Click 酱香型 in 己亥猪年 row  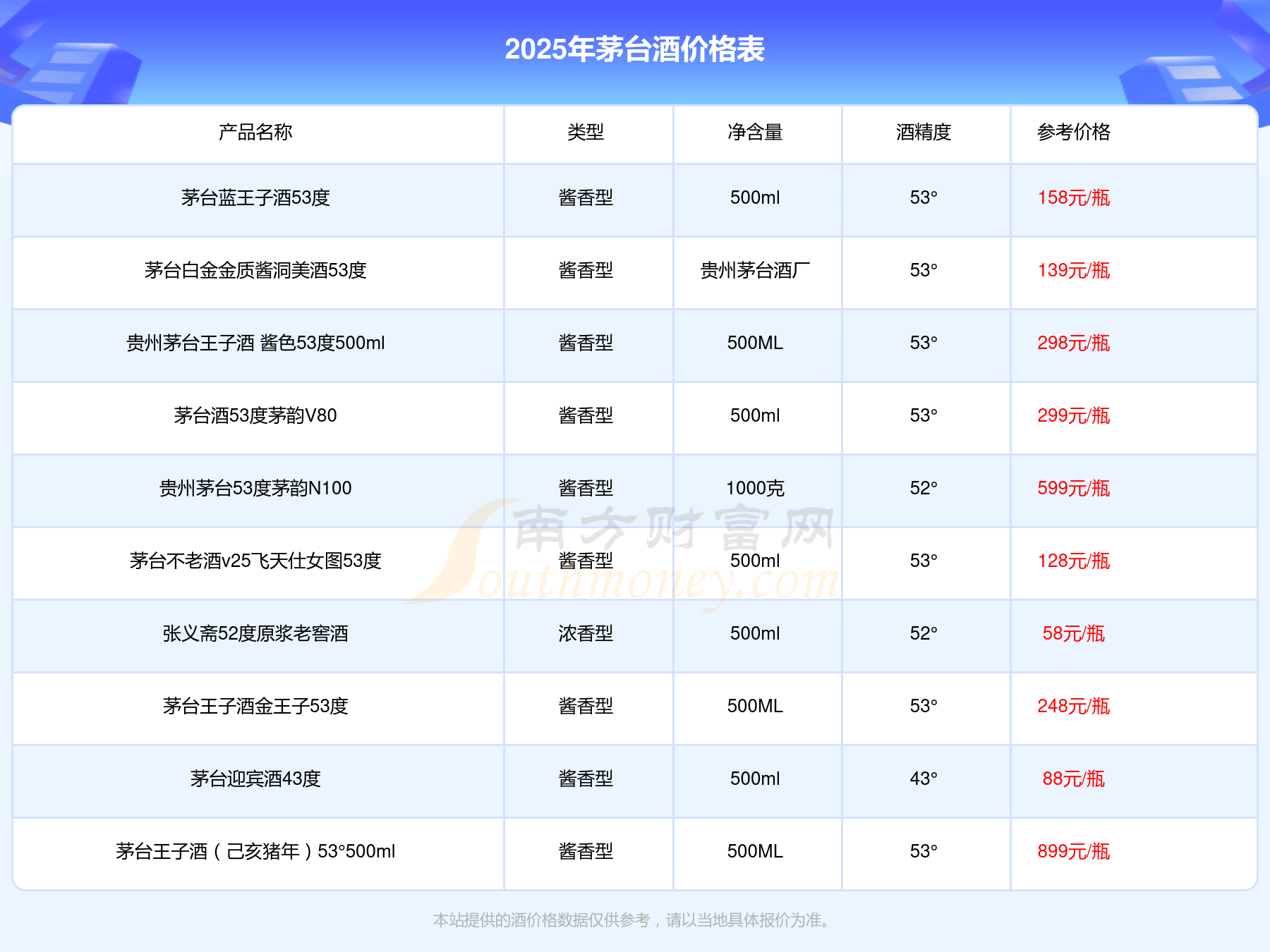pos(586,851)
